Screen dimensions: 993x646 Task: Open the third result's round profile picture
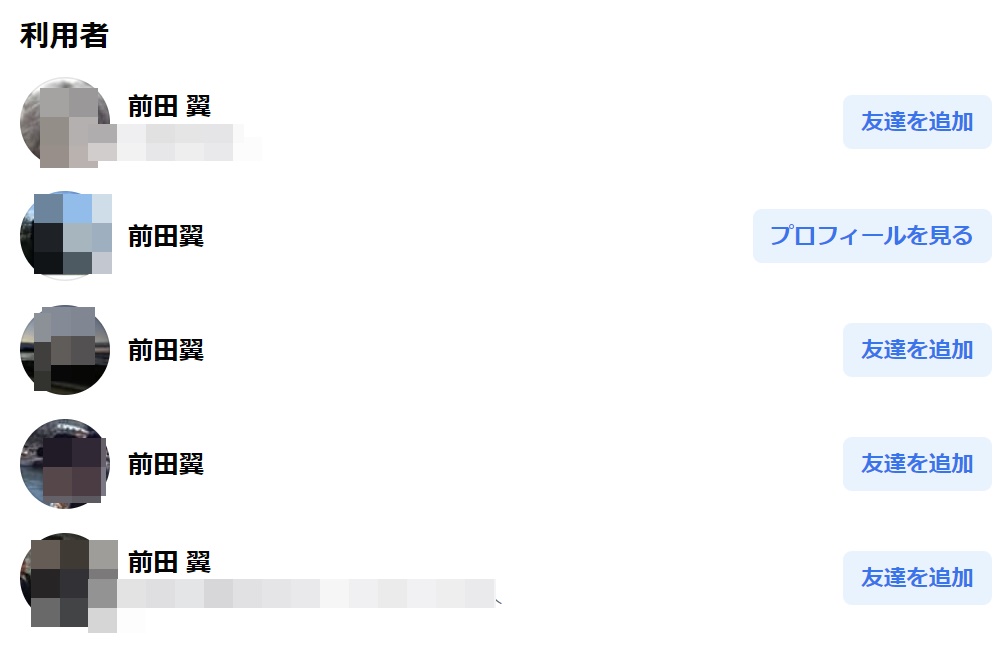[65, 350]
